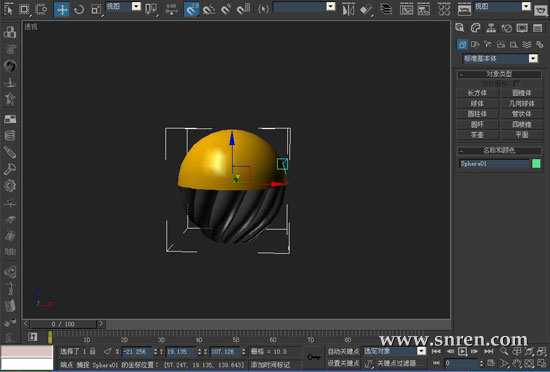Switch to the Modify panel tab
The width and height of the screenshot is (550, 372).
[x=475, y=28]
